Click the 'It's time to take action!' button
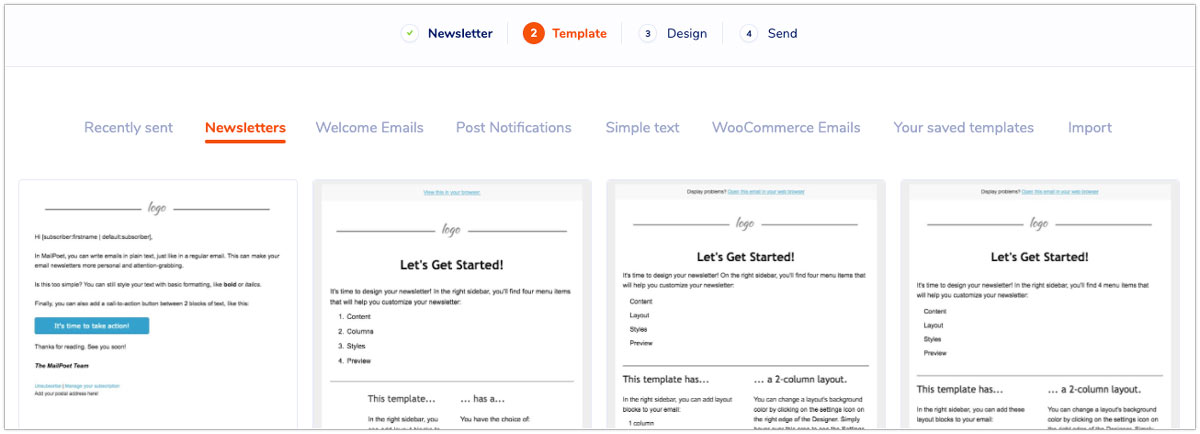 coord(92,326)
